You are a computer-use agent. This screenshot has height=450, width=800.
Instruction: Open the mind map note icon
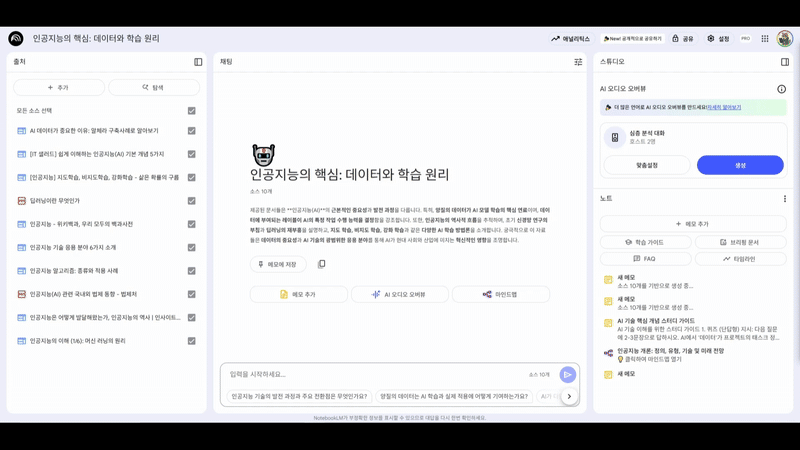click(x=608, y=353)
